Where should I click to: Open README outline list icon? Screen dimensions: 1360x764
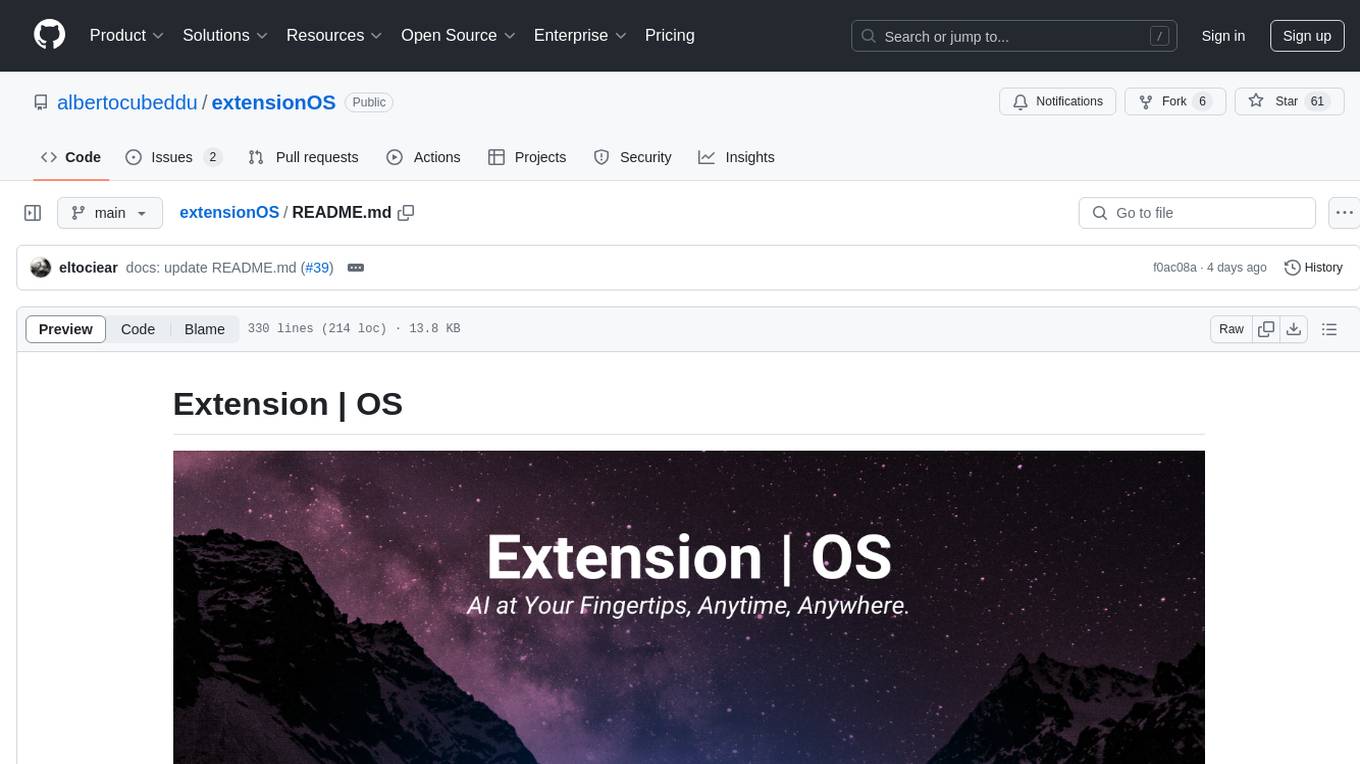1329,329
